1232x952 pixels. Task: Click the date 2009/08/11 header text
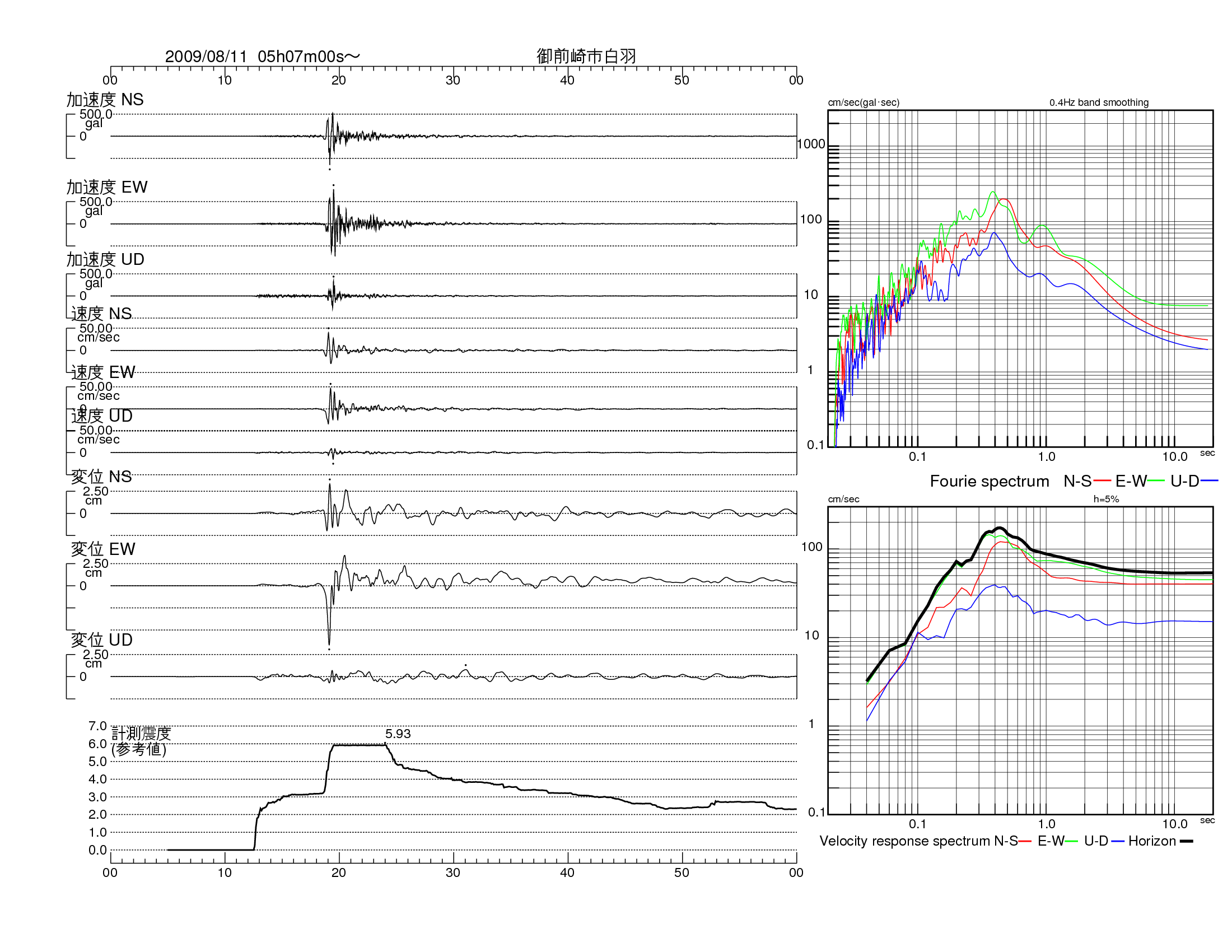206,57
